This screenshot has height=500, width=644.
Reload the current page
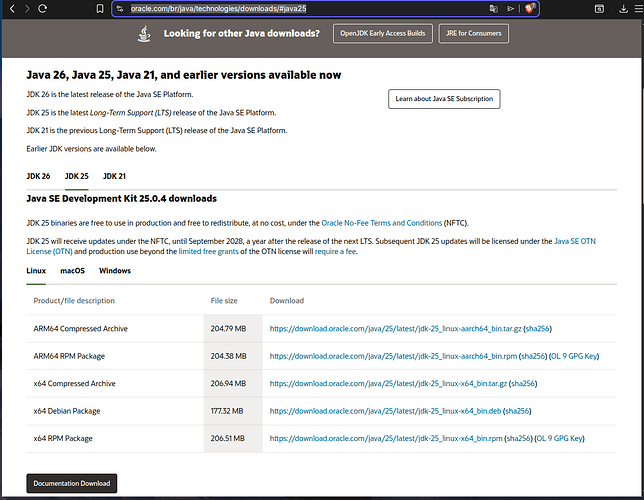tap(42, 9)
